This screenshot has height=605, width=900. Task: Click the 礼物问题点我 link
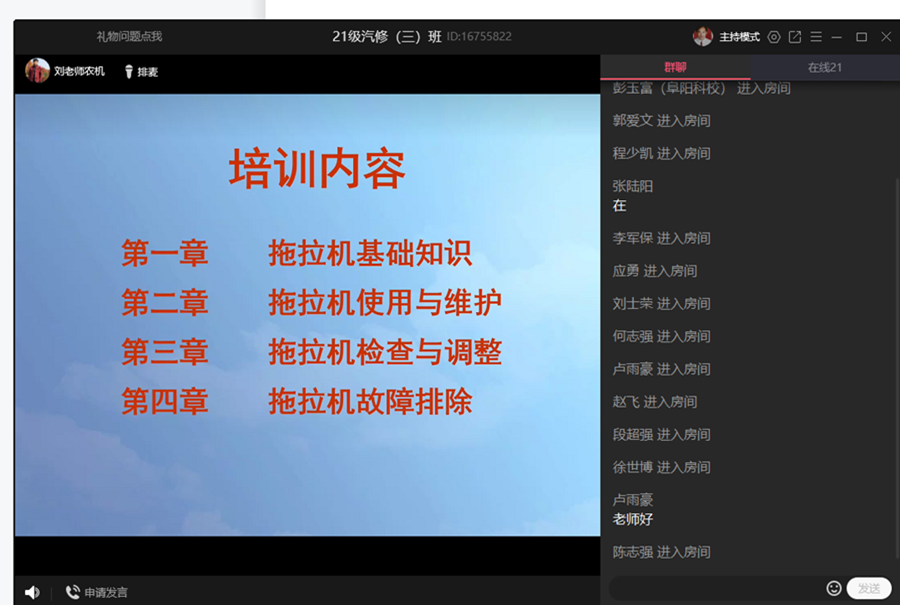[x=129, y=36]
